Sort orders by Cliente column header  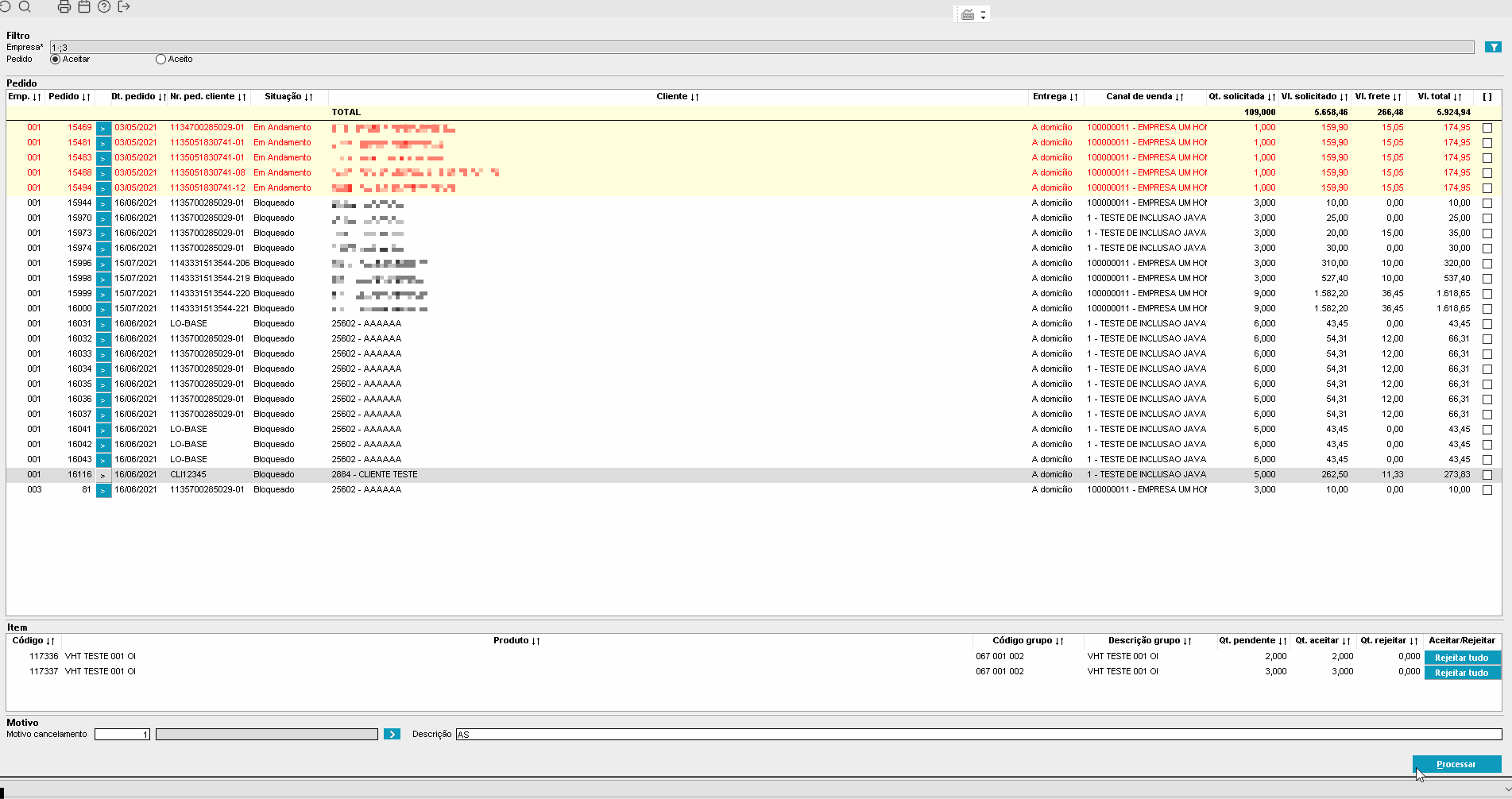(678, 97)
